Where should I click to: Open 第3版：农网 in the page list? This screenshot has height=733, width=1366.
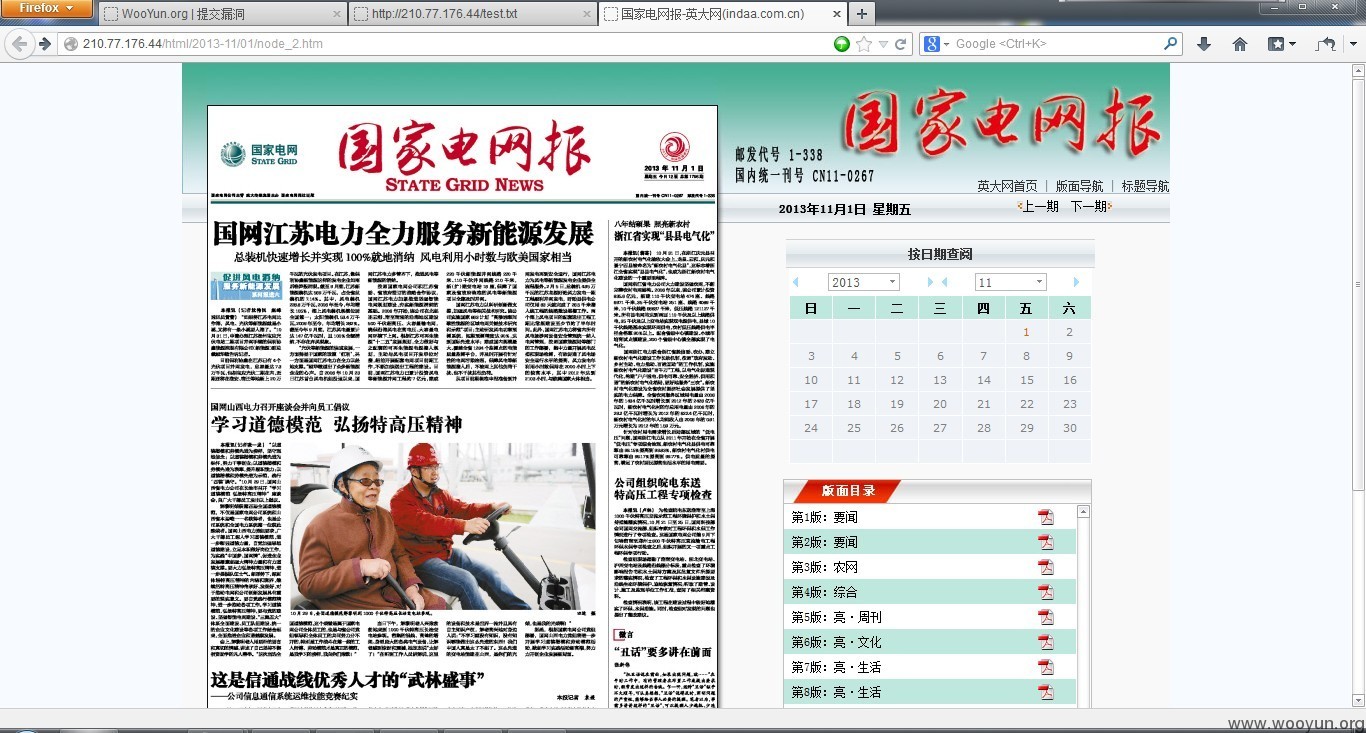pyautogui.click(x=825, y=567)
